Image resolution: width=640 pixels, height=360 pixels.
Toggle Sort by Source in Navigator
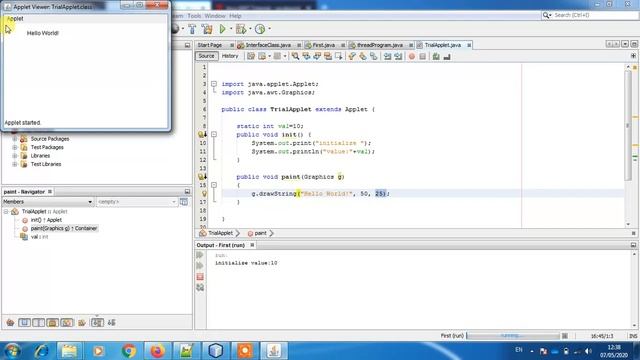click(111, 323)
